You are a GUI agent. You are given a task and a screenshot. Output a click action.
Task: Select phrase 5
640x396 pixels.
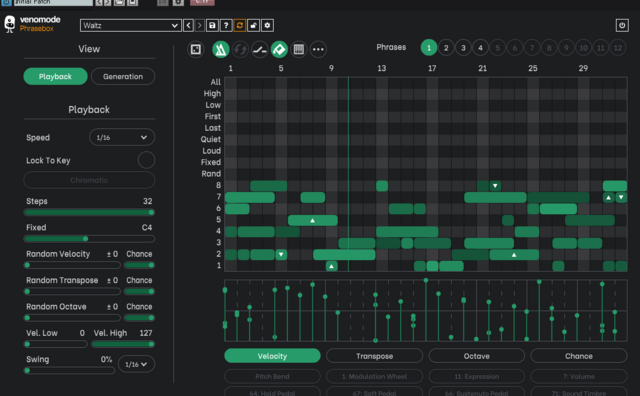pos(498,48)
